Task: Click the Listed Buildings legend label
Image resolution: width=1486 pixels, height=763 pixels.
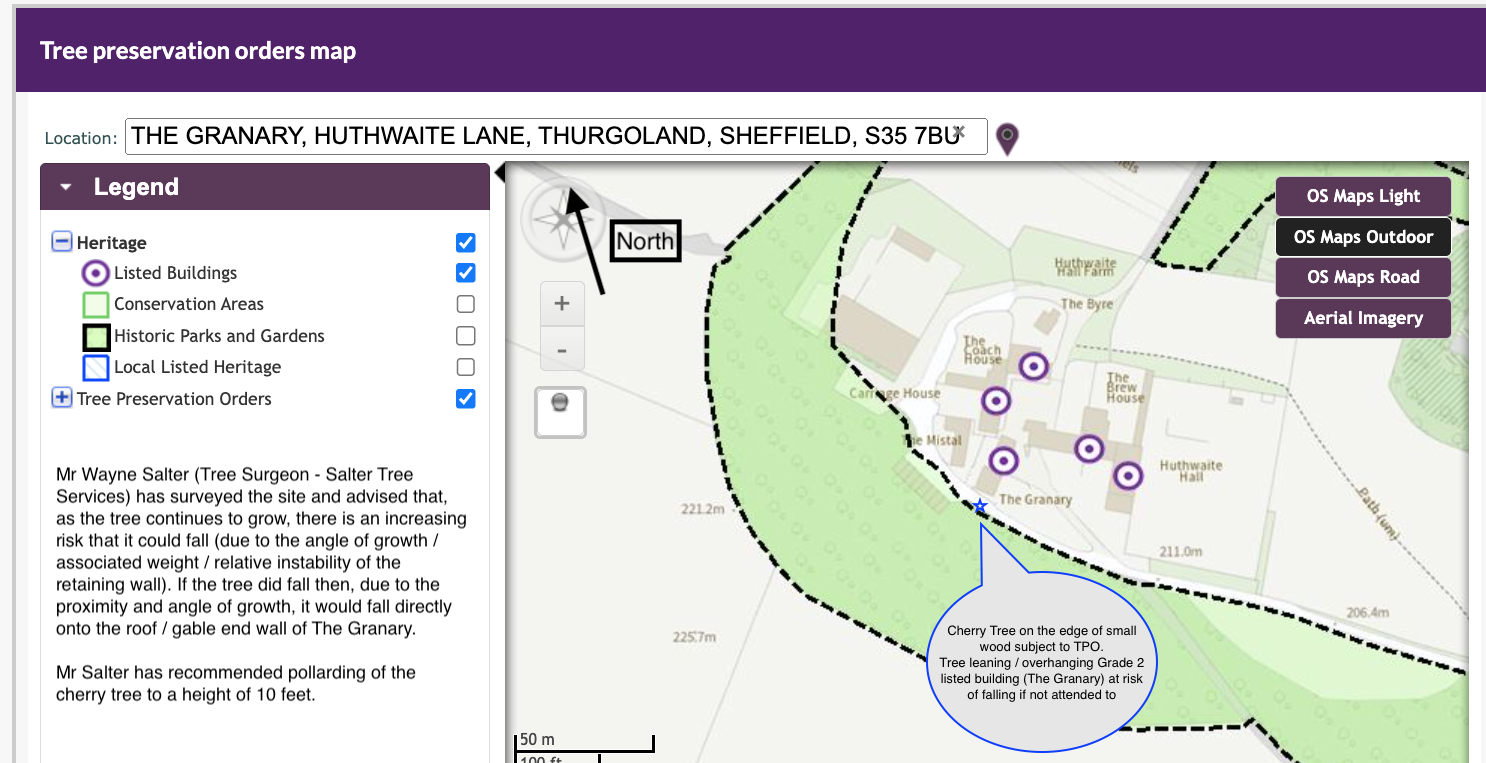Action: [x=176, y=273]
